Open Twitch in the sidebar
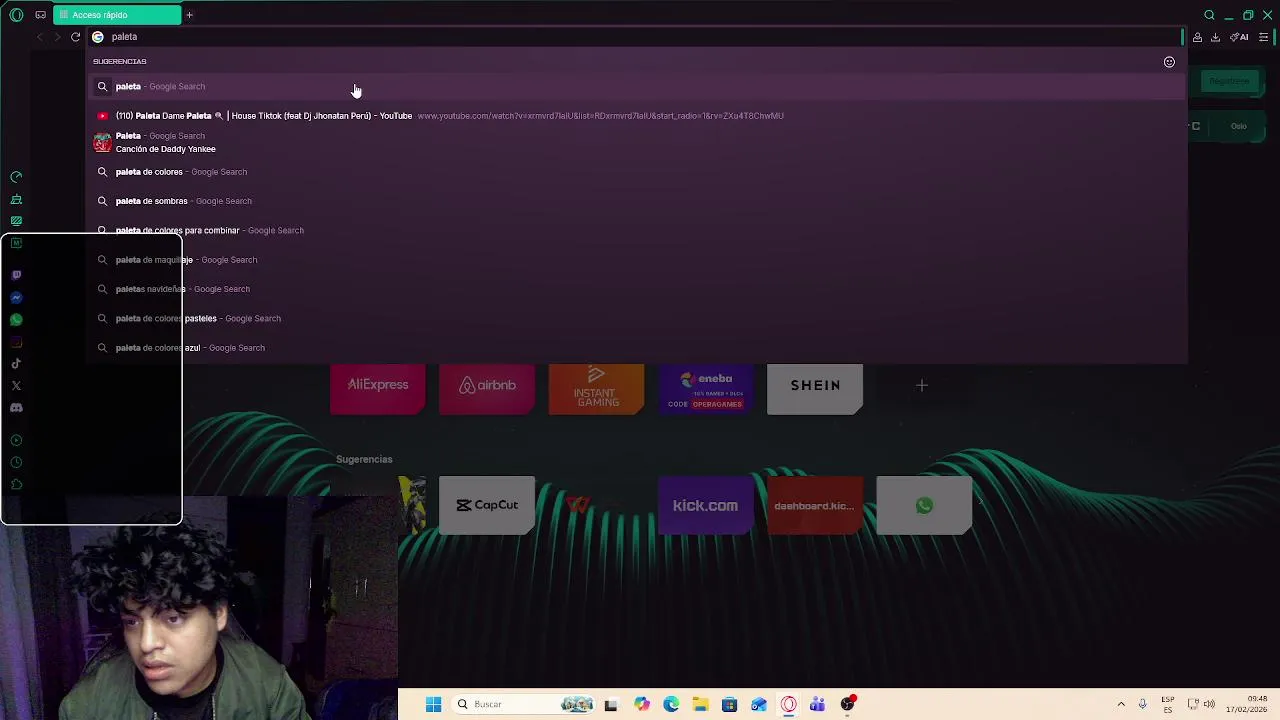This screenshot has width=1280, height=720. pyautogui.click(x=16, y=275)
